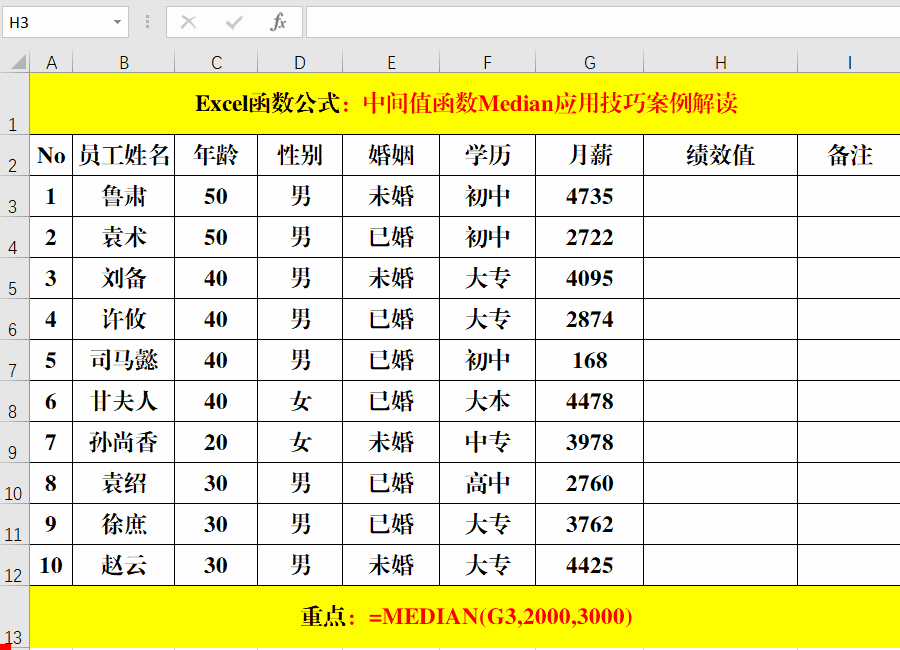Click the salary cell 4478
This screenshot has width=900, height=650.
(x=589, y=401)
